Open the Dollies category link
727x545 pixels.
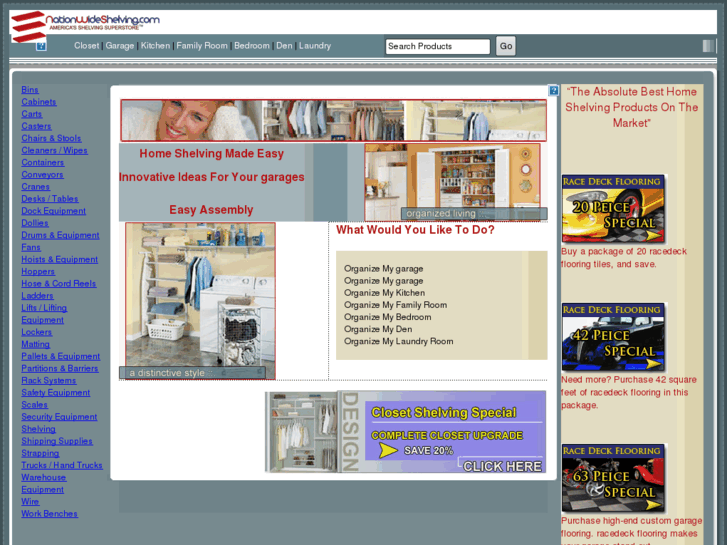coord(35,222)
